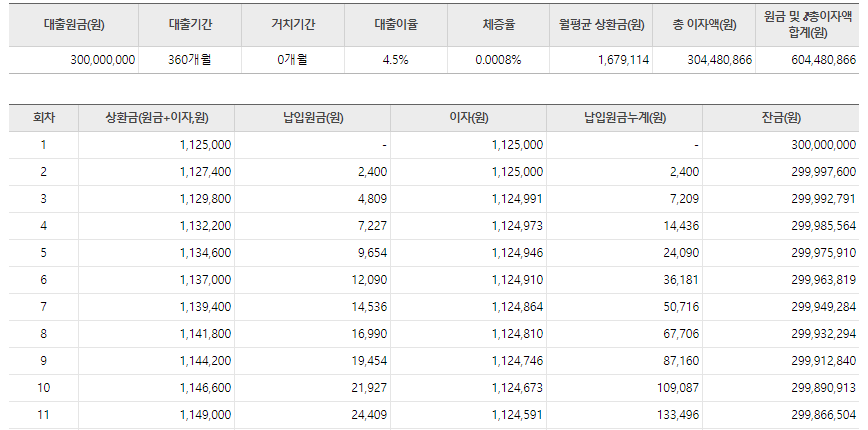Viewport: 868px width, 430px height.
Task: Select the 원금 및 총이자액 합계(원) header
Action: 807,25
